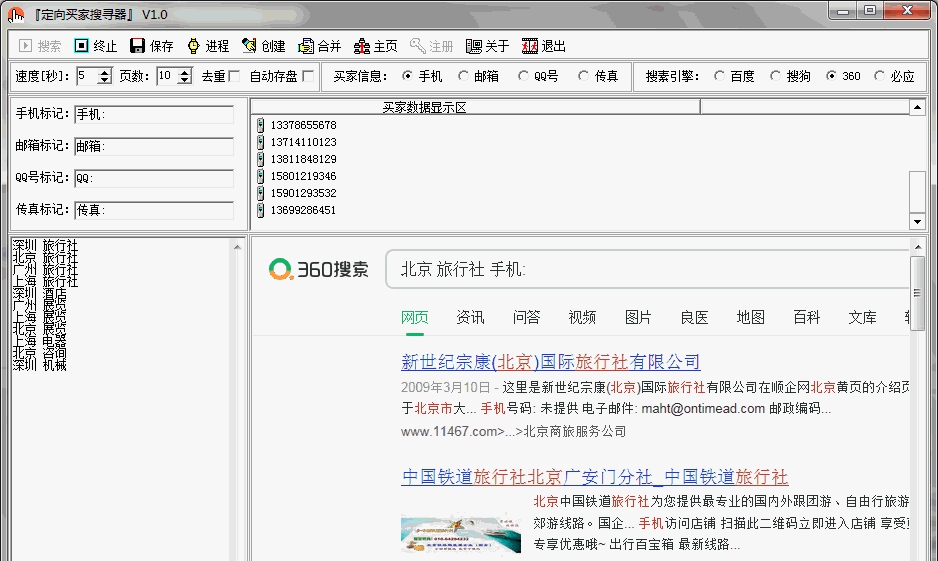
Task: Select 传真 buyer info radio
Action: coord(583,76)
